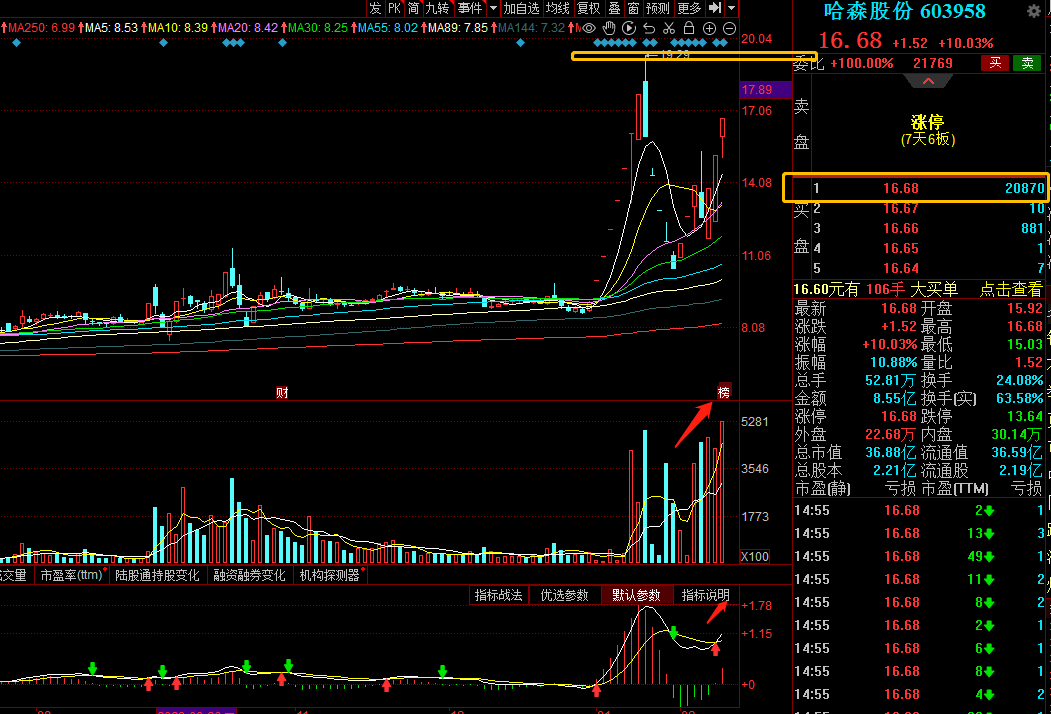
Task: Select the scissors cut tool
Action: point(669,28)
